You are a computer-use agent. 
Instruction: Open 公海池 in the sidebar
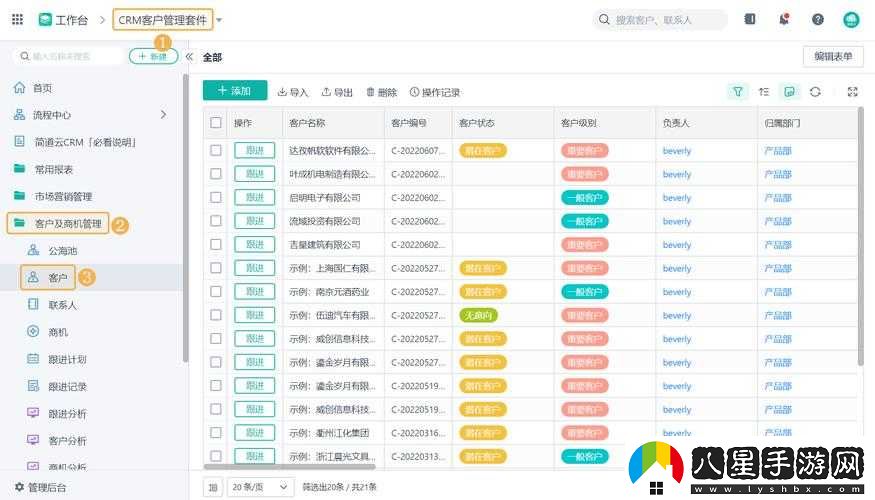coord(62,250)
